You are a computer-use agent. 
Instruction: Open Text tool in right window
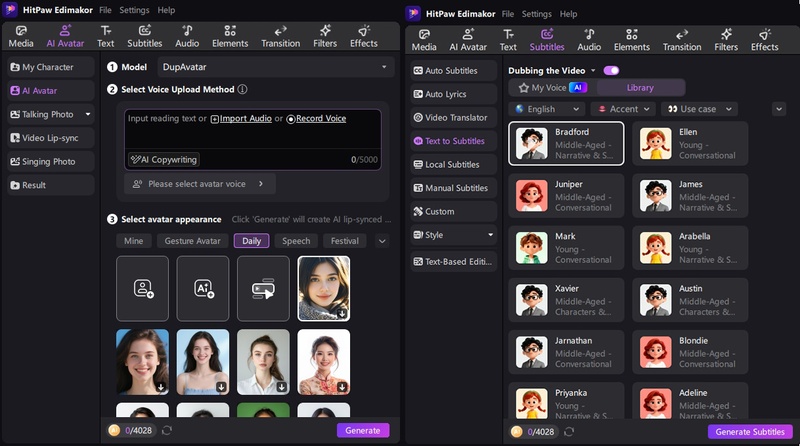(508, 40)
